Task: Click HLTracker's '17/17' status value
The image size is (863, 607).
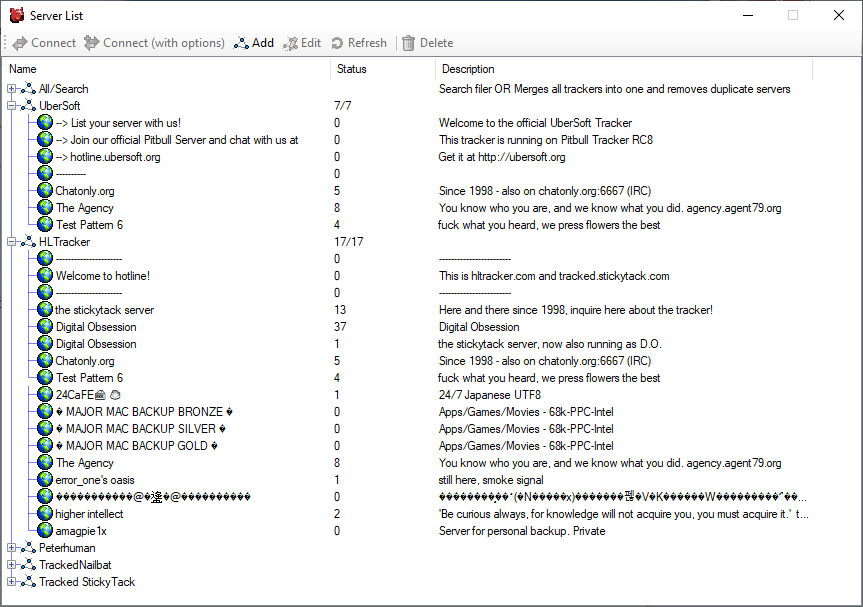Action: click(348, 242)
